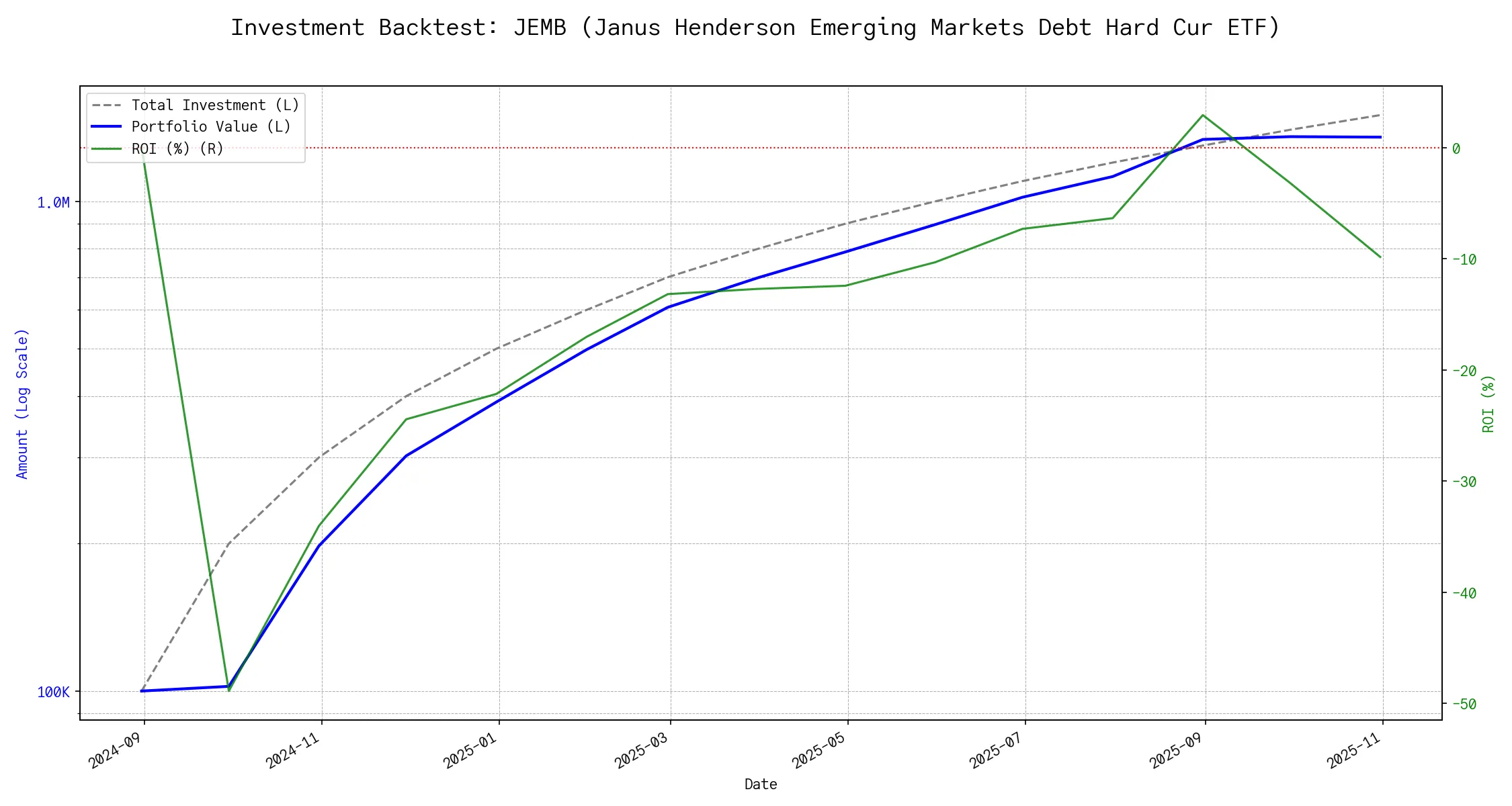Click the ROI (%) legend entry
Image resolution: width=1512 pixels, height=806 pixels.
(x=177, y=148)
